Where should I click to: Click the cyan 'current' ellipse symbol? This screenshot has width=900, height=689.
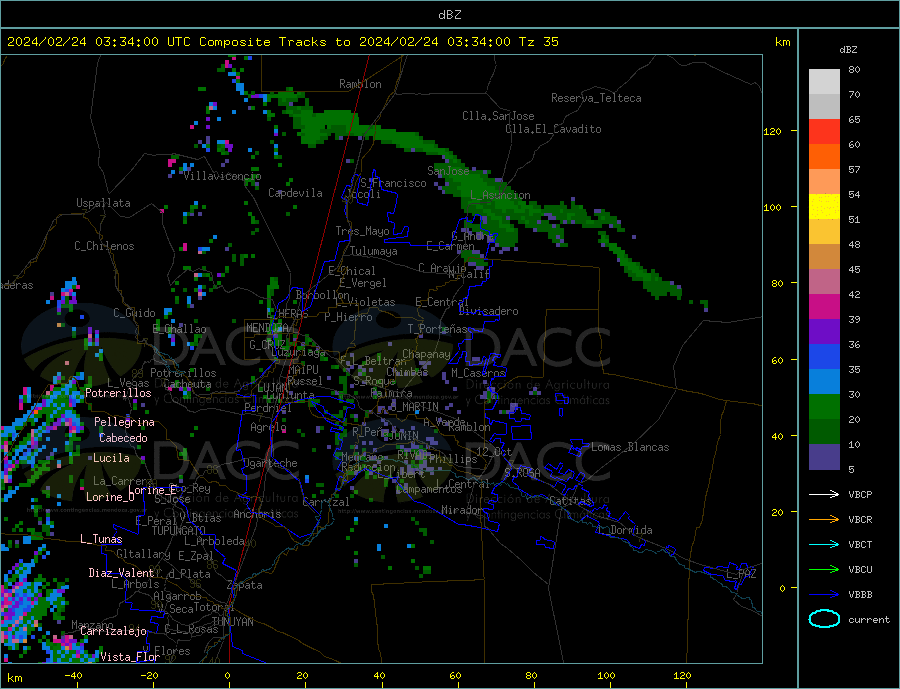click(x=824, y=619)
